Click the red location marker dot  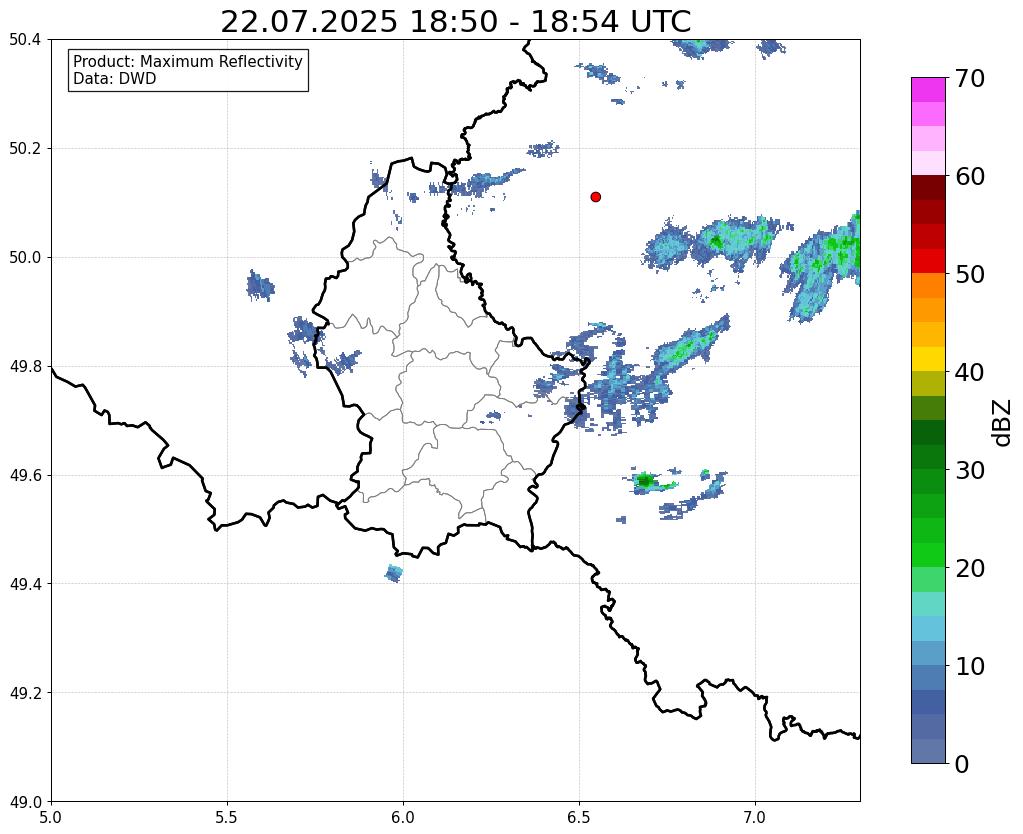[595, 197]
